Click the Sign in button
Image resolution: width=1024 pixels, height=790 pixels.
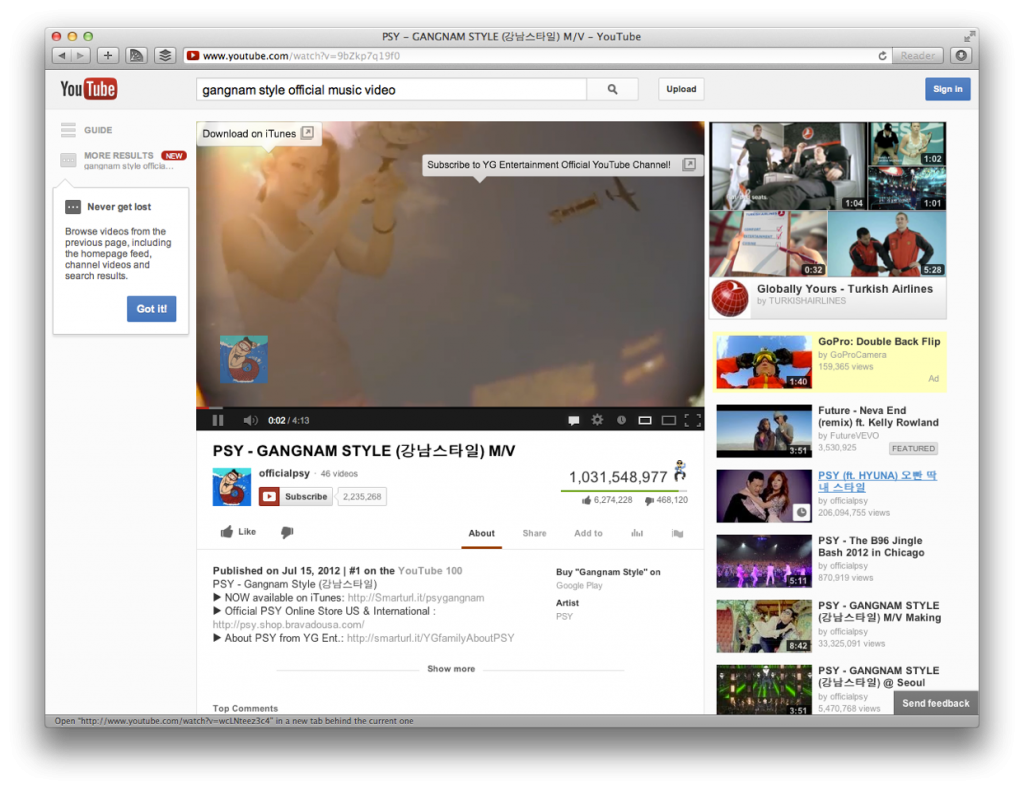pos(948,89)
